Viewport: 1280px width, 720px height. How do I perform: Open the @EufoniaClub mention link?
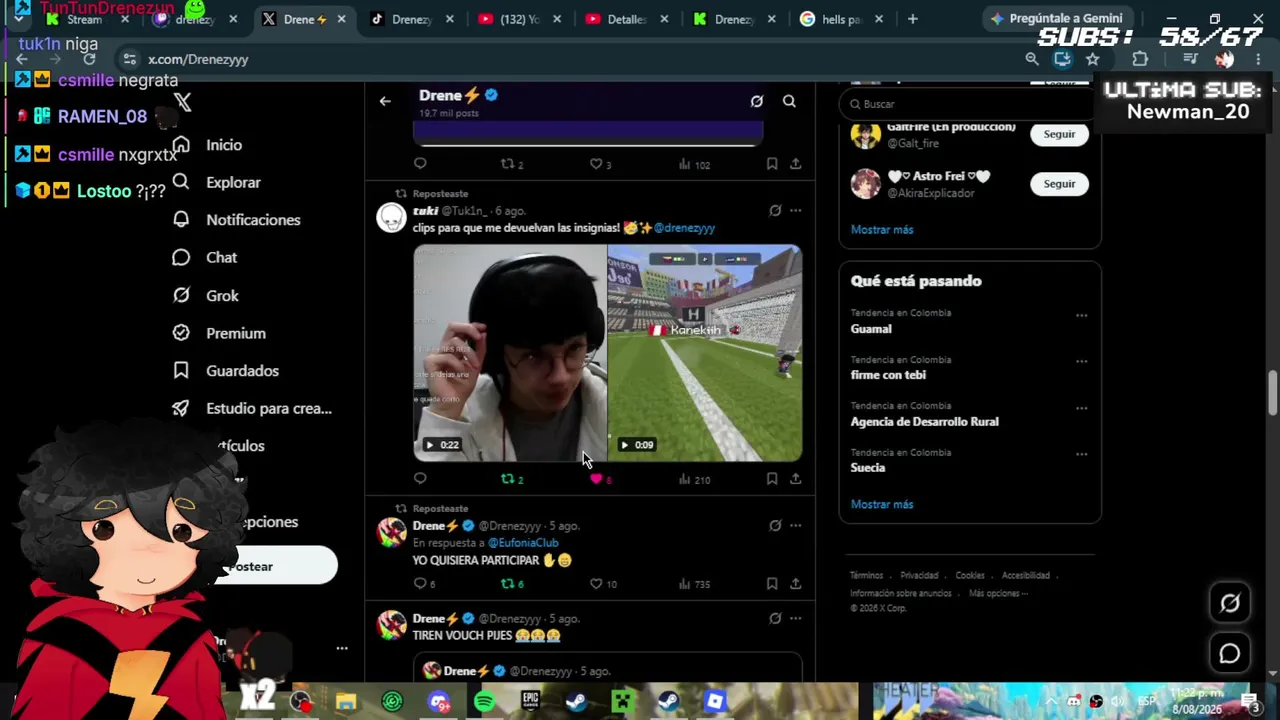(x=523, y=543)
